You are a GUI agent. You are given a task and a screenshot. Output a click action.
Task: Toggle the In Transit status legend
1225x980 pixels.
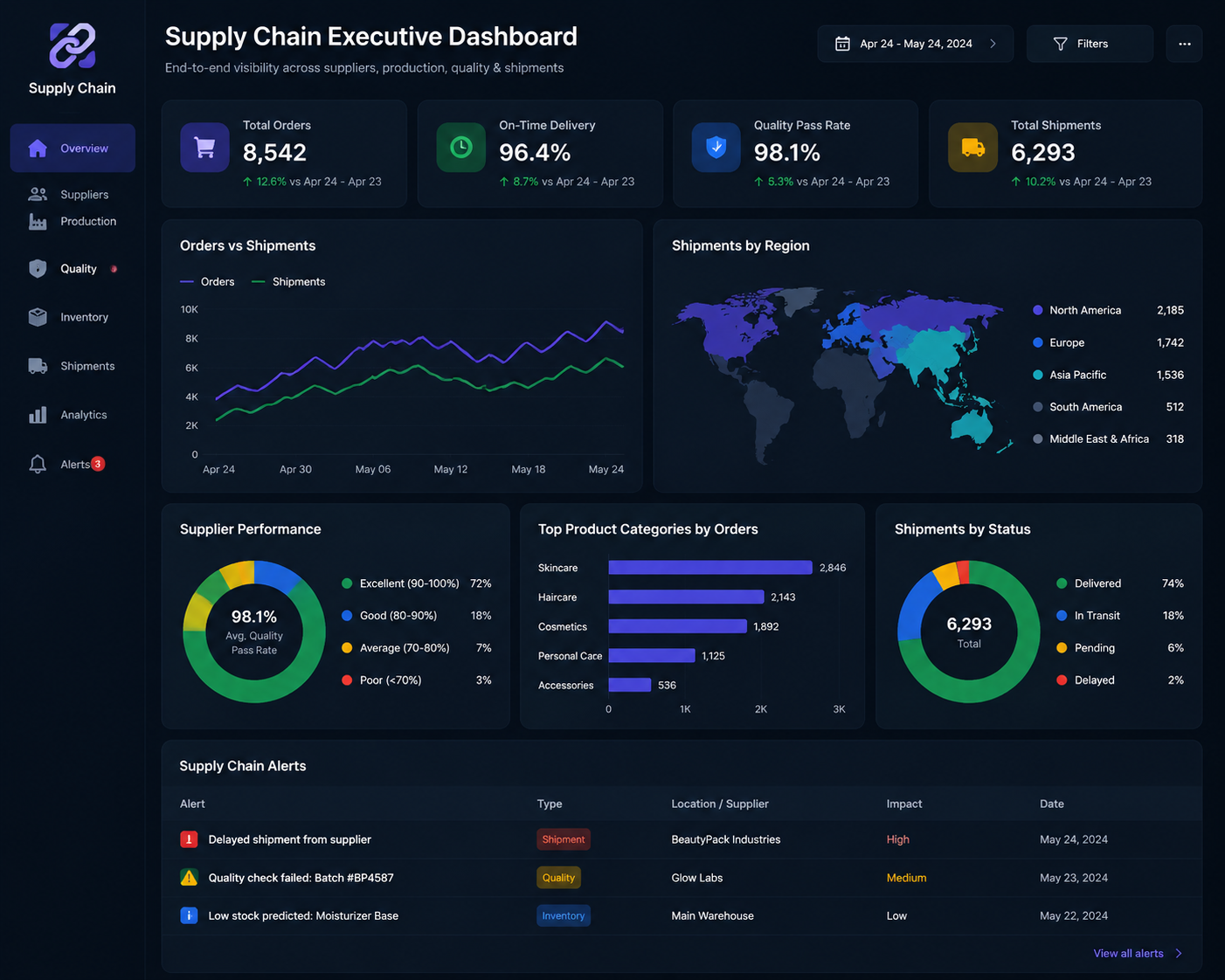[x=1120, y=616]
